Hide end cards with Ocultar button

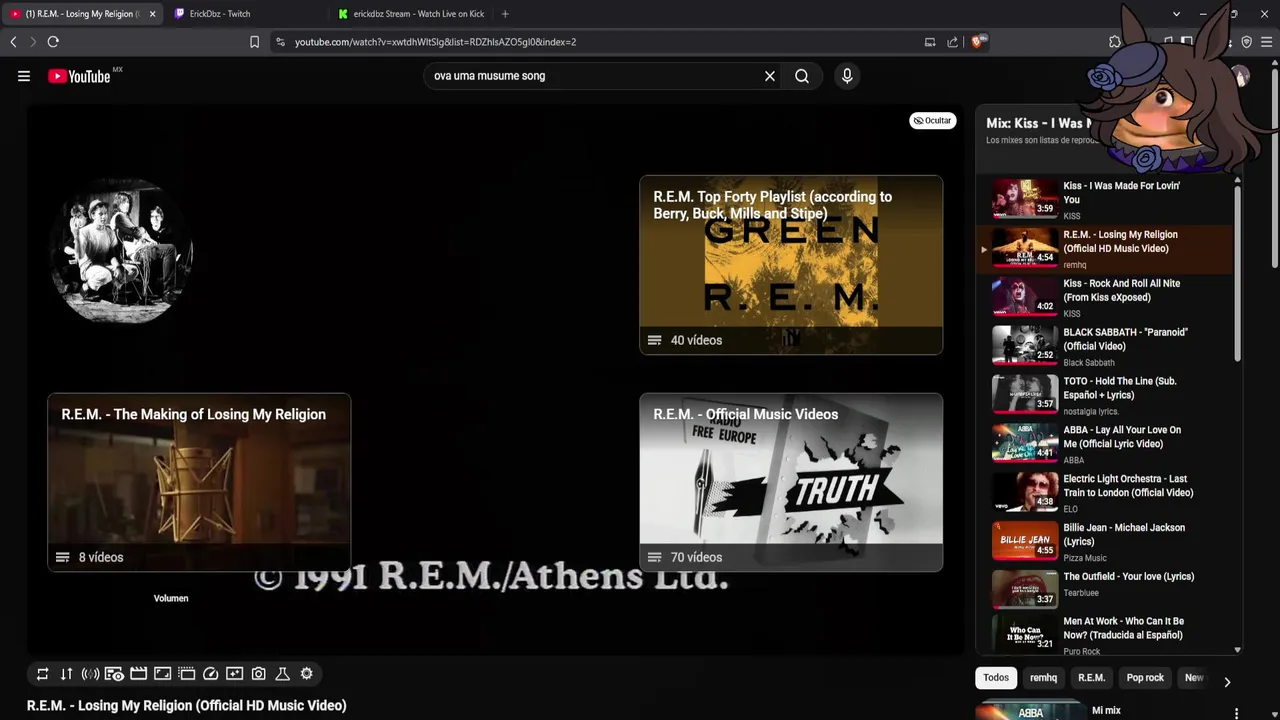(932, 121)
